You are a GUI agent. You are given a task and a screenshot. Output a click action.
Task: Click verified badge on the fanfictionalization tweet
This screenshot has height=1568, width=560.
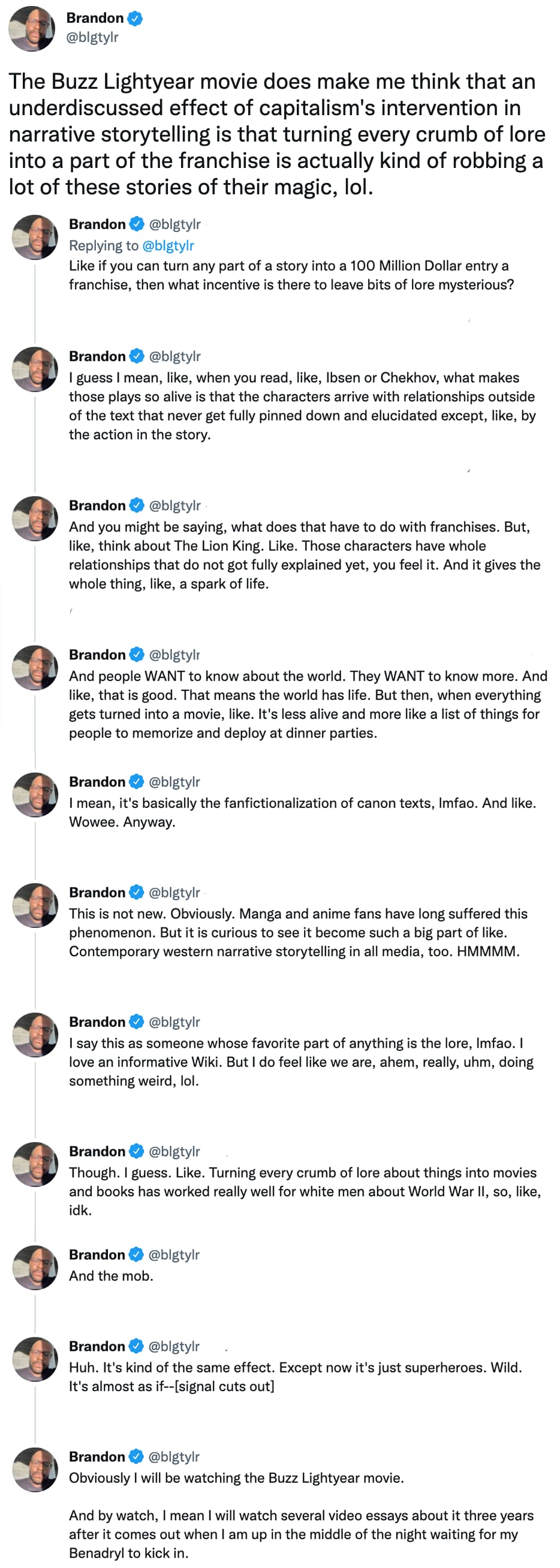click(137, 782)
